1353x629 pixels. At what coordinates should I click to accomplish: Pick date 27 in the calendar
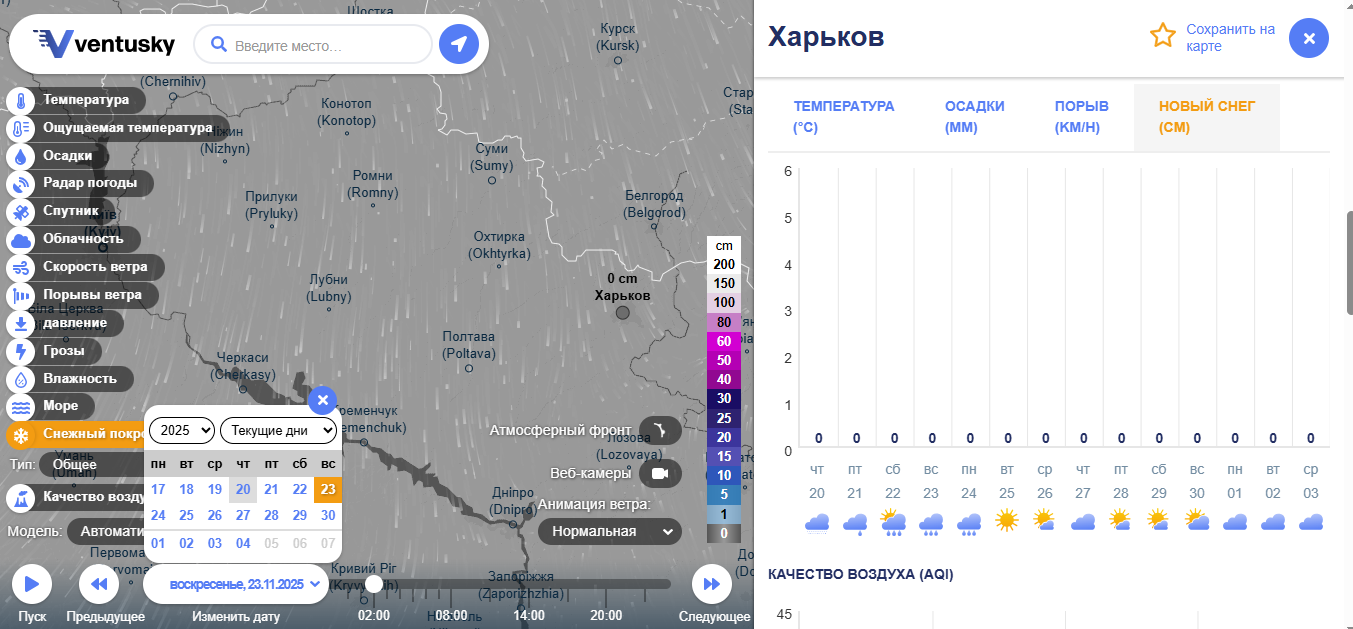point(243,515)
